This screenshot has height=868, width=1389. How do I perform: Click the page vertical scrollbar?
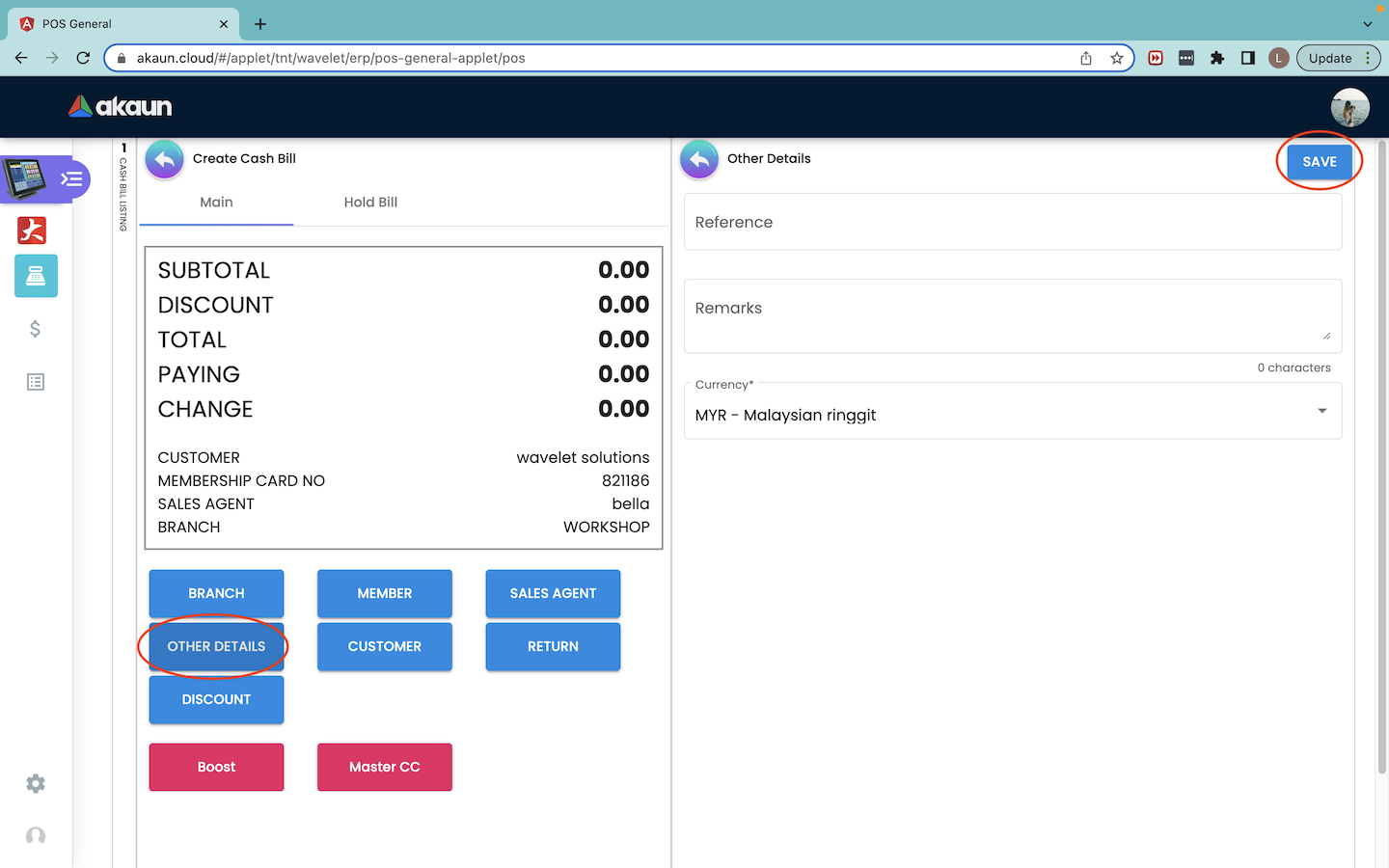pos(1381,458)
